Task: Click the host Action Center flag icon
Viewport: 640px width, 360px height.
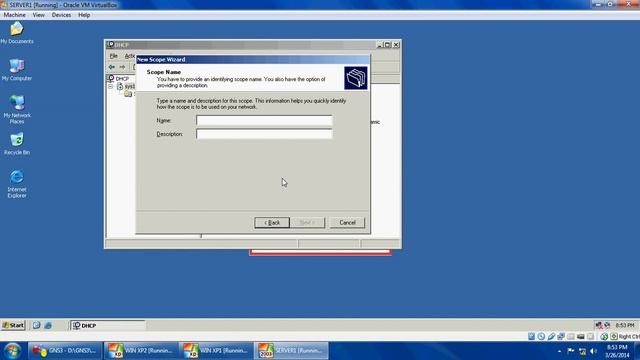Action: (x=571, y=351)
